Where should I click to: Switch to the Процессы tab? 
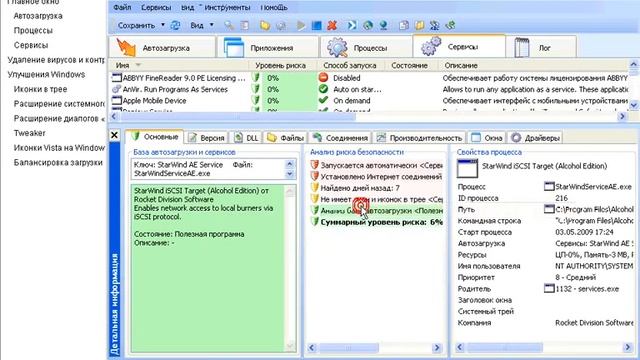tap(366, 47)
